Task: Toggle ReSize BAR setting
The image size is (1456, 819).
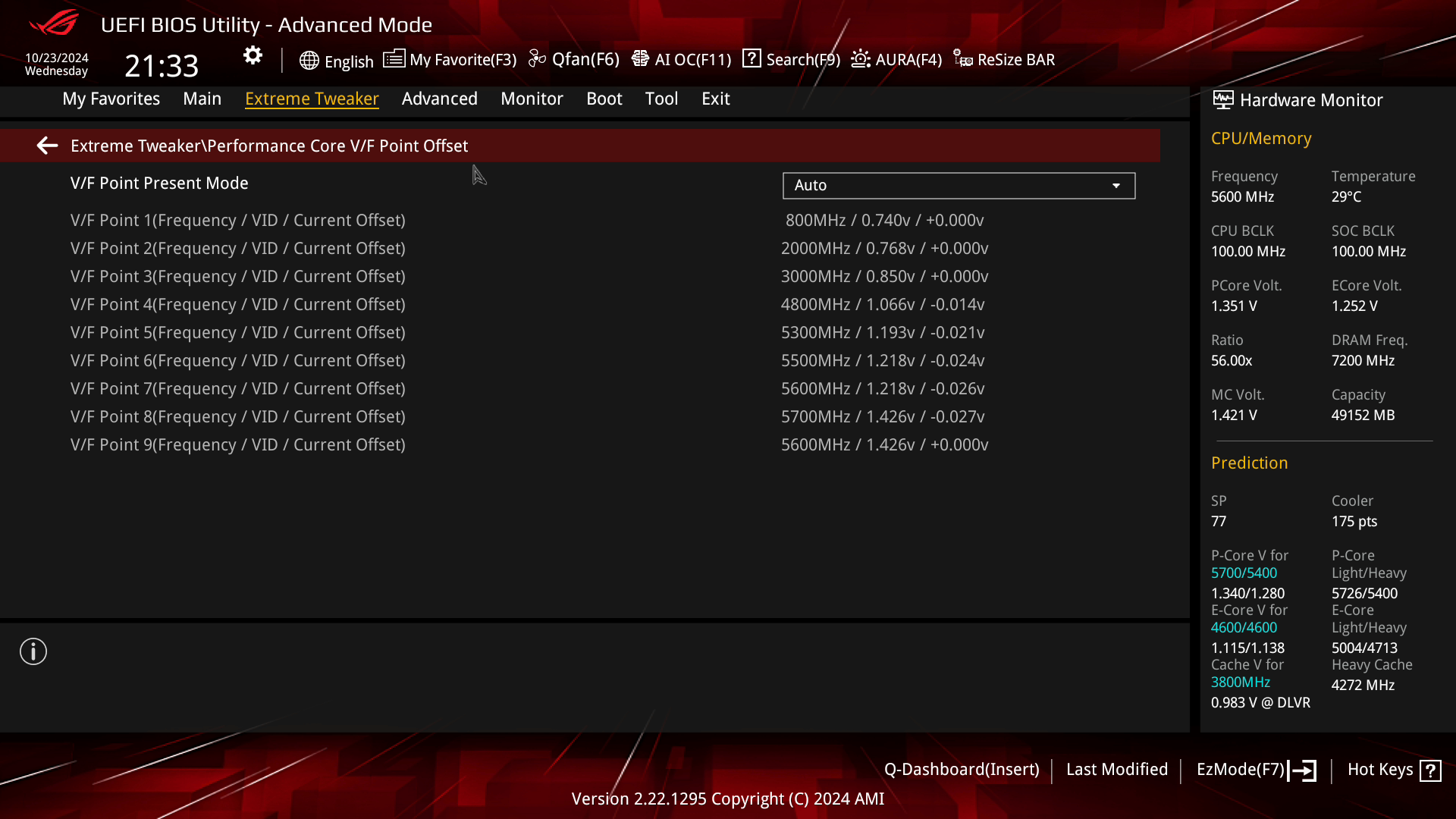Action: [1005, 59]
